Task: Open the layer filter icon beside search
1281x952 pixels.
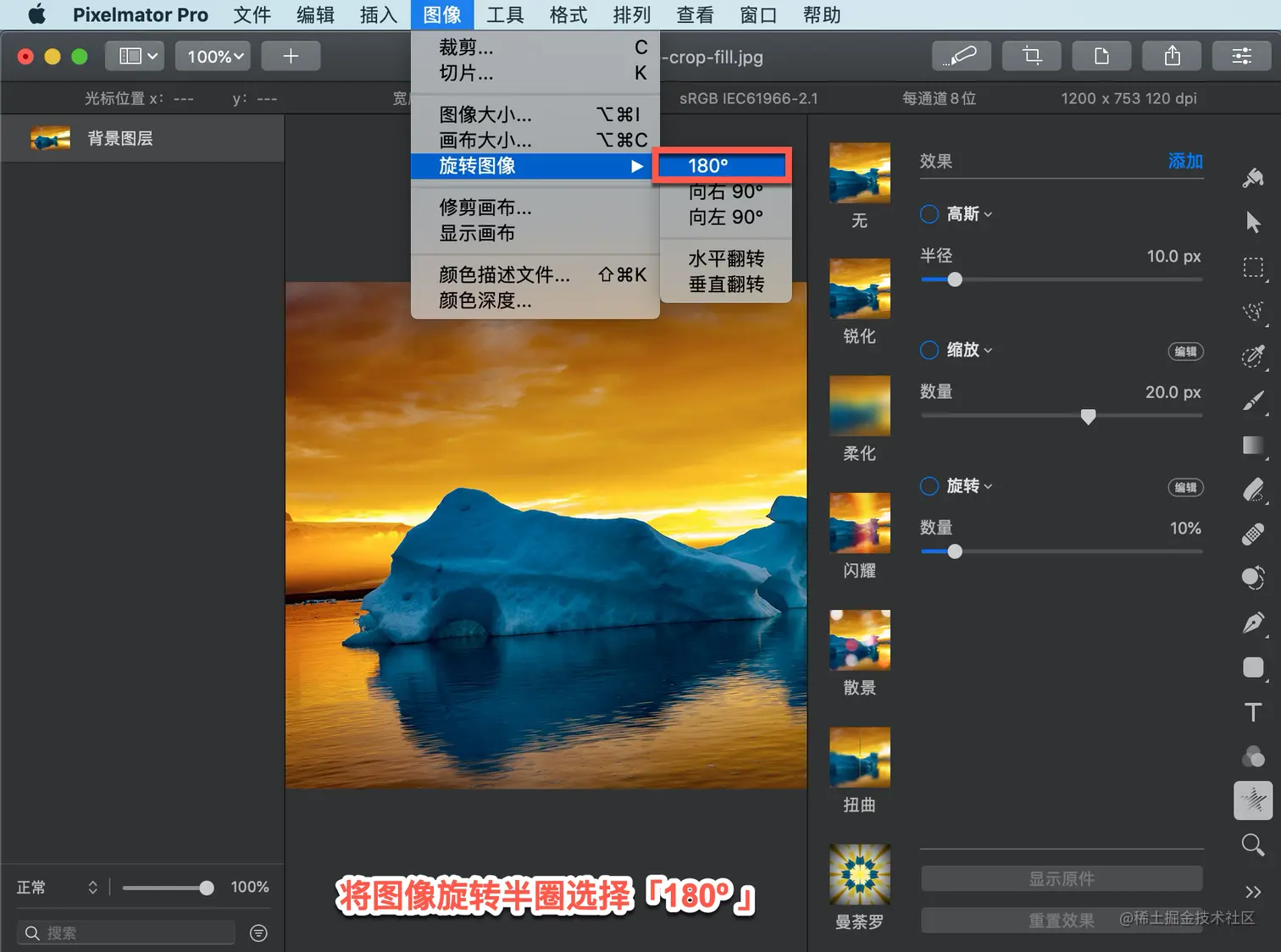Action: click(x=259, y=933)
